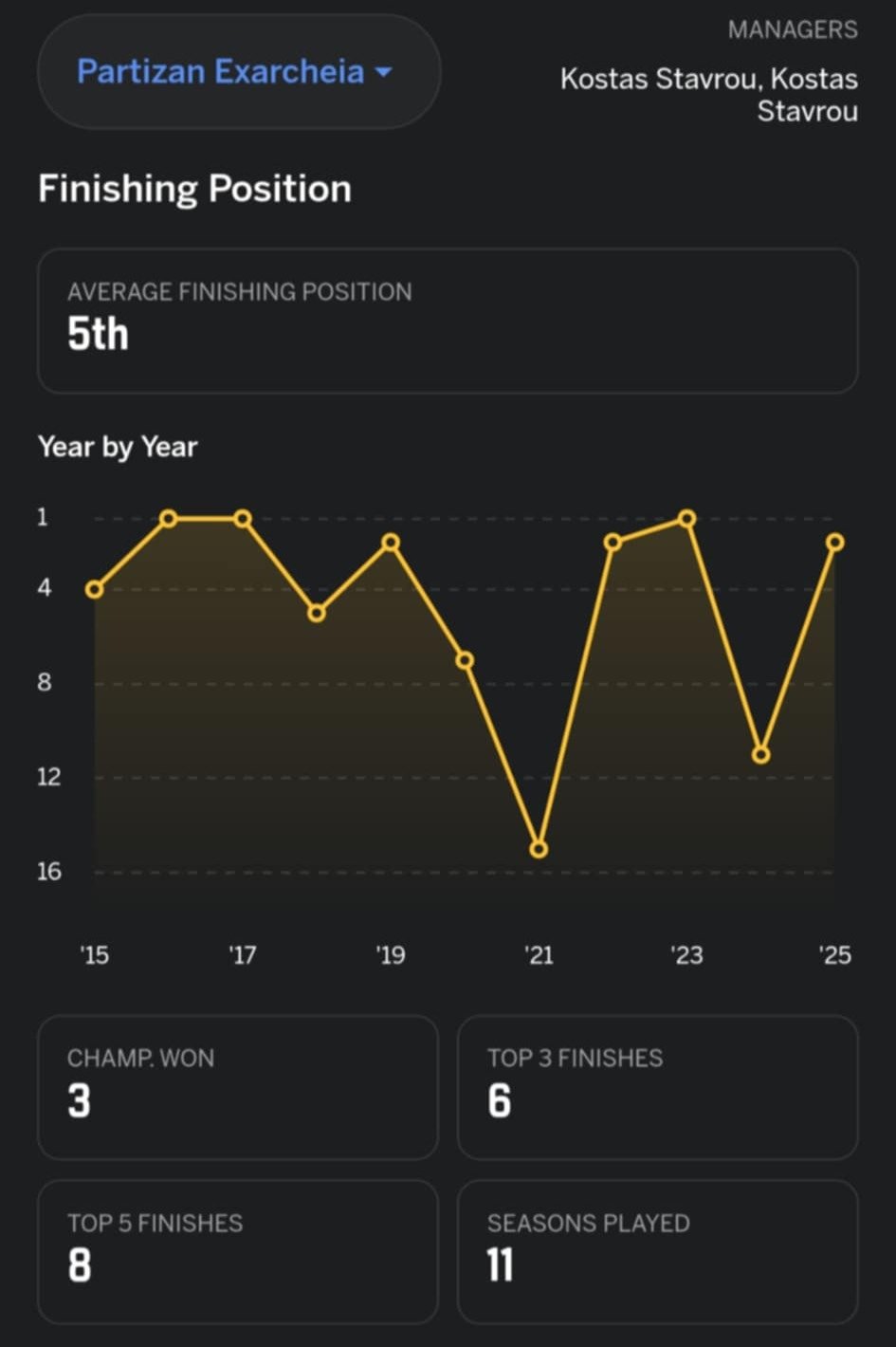896x1347 pixels.
Task: Click the Top 3 Finishes card
Action: pos(657,1087)
